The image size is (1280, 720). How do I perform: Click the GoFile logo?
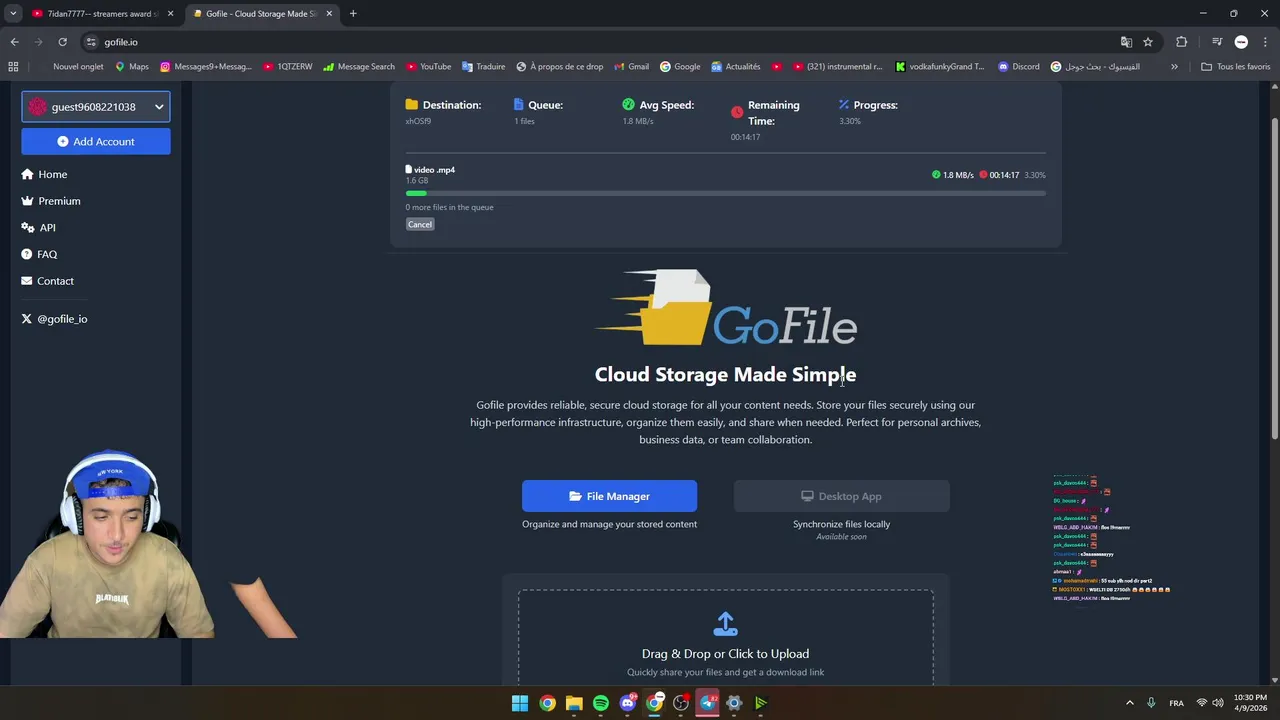click(x=725, y=308)
